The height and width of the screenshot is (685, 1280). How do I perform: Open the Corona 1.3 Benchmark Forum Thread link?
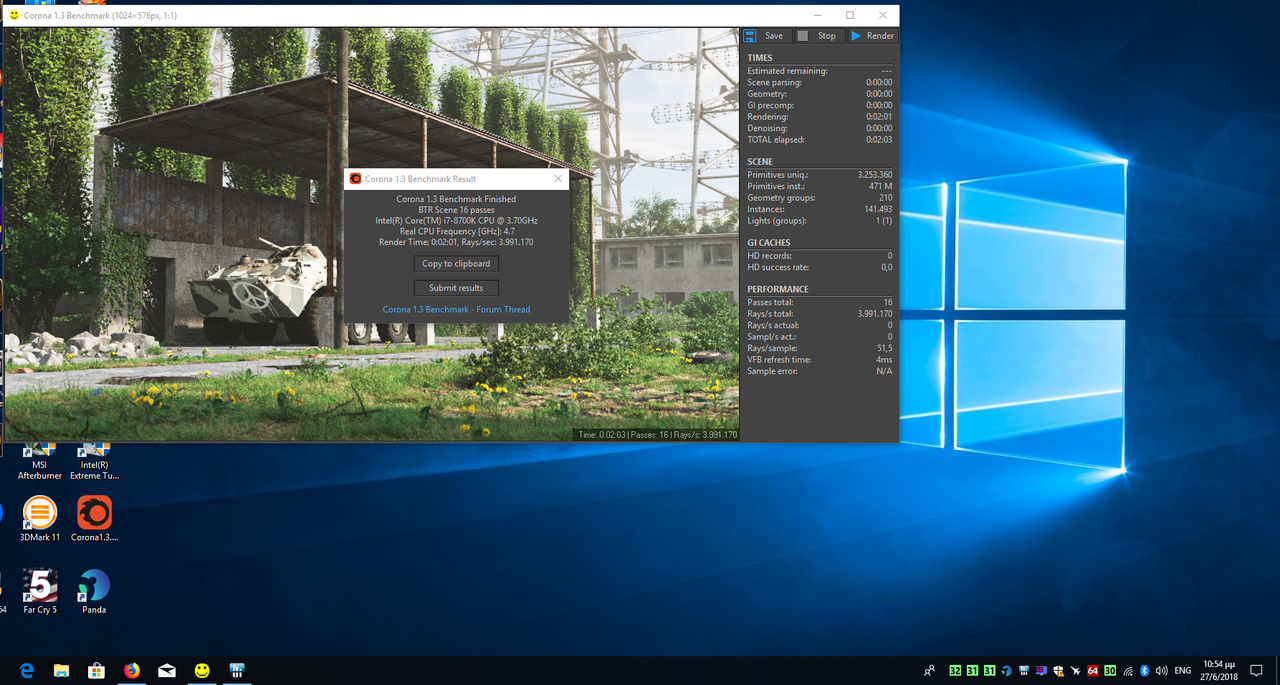point(456,309)
